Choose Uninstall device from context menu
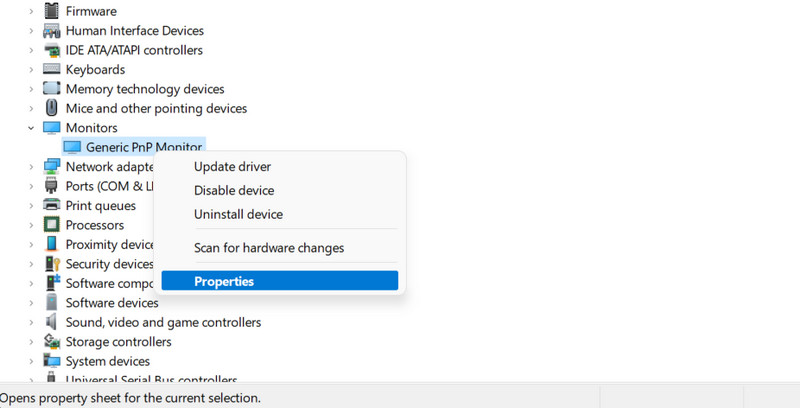Viewport: 800px width, 408px height. 238,214
